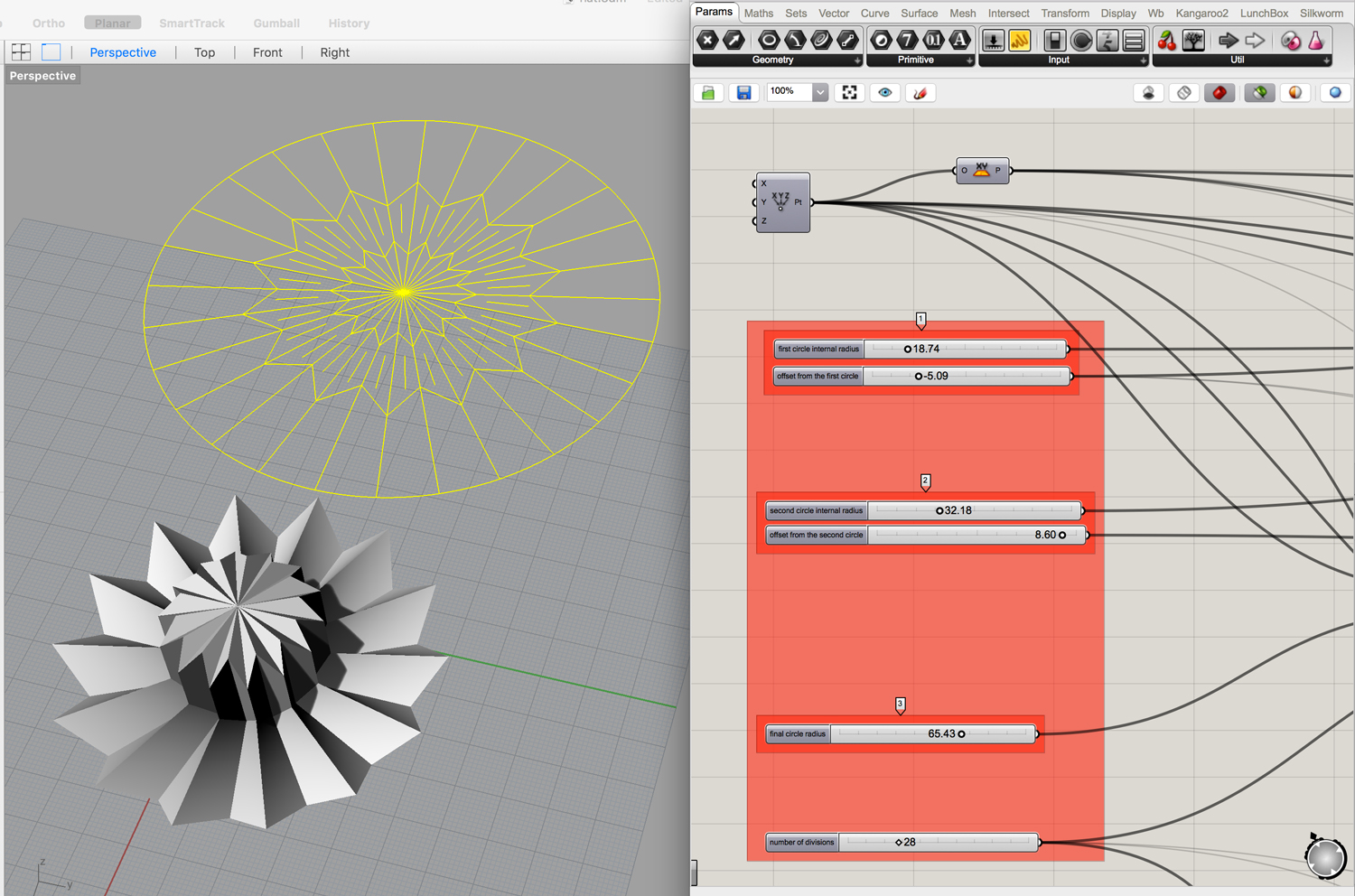The height and width of the screenshot is (896, 1355).
Task: Toggle the Ortho option
Action: (x=49, y=23)
